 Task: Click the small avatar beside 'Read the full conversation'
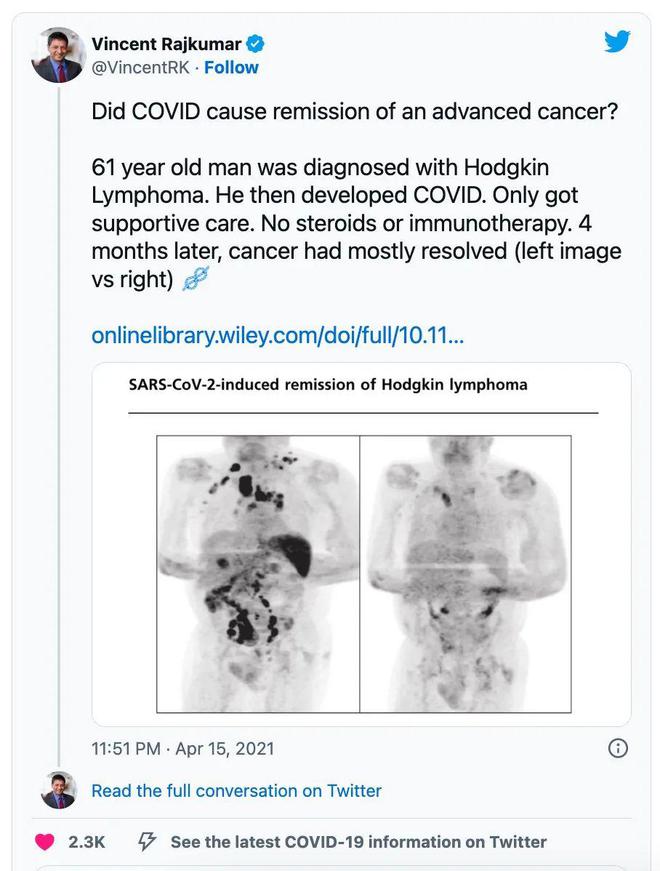point(58,790)
